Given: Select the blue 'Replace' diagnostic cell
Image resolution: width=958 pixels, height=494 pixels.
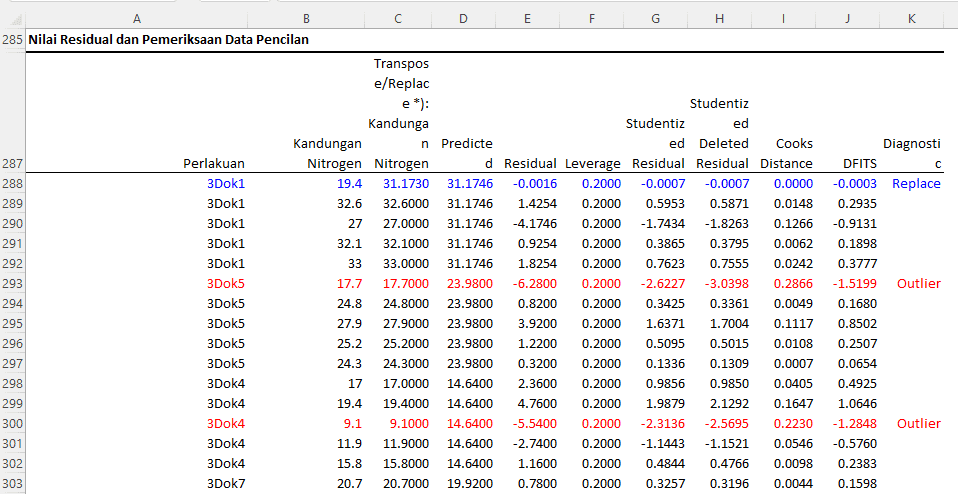Looking at the screenshot, I should [x=916, y=184].
